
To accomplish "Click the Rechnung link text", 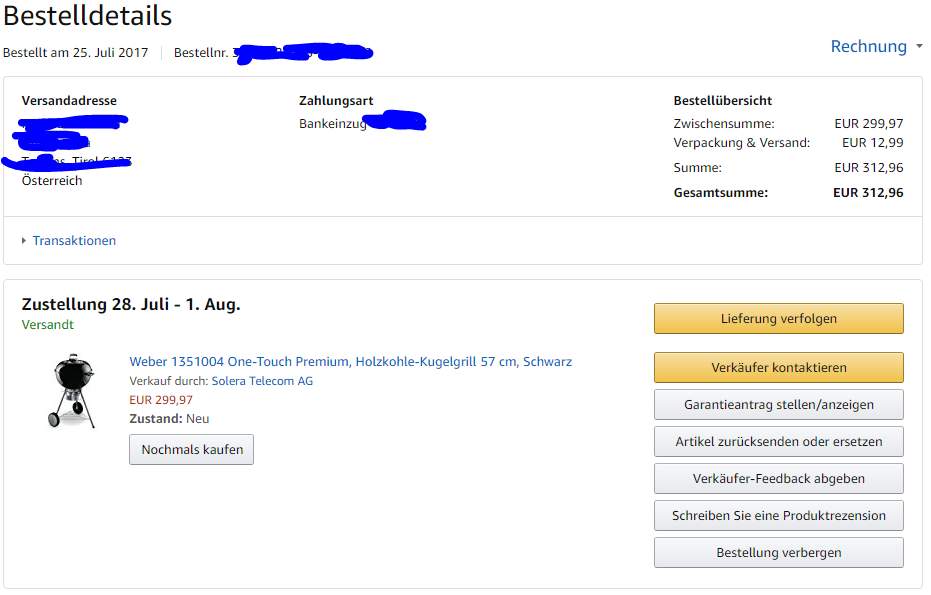I will (x=867, y=47).
